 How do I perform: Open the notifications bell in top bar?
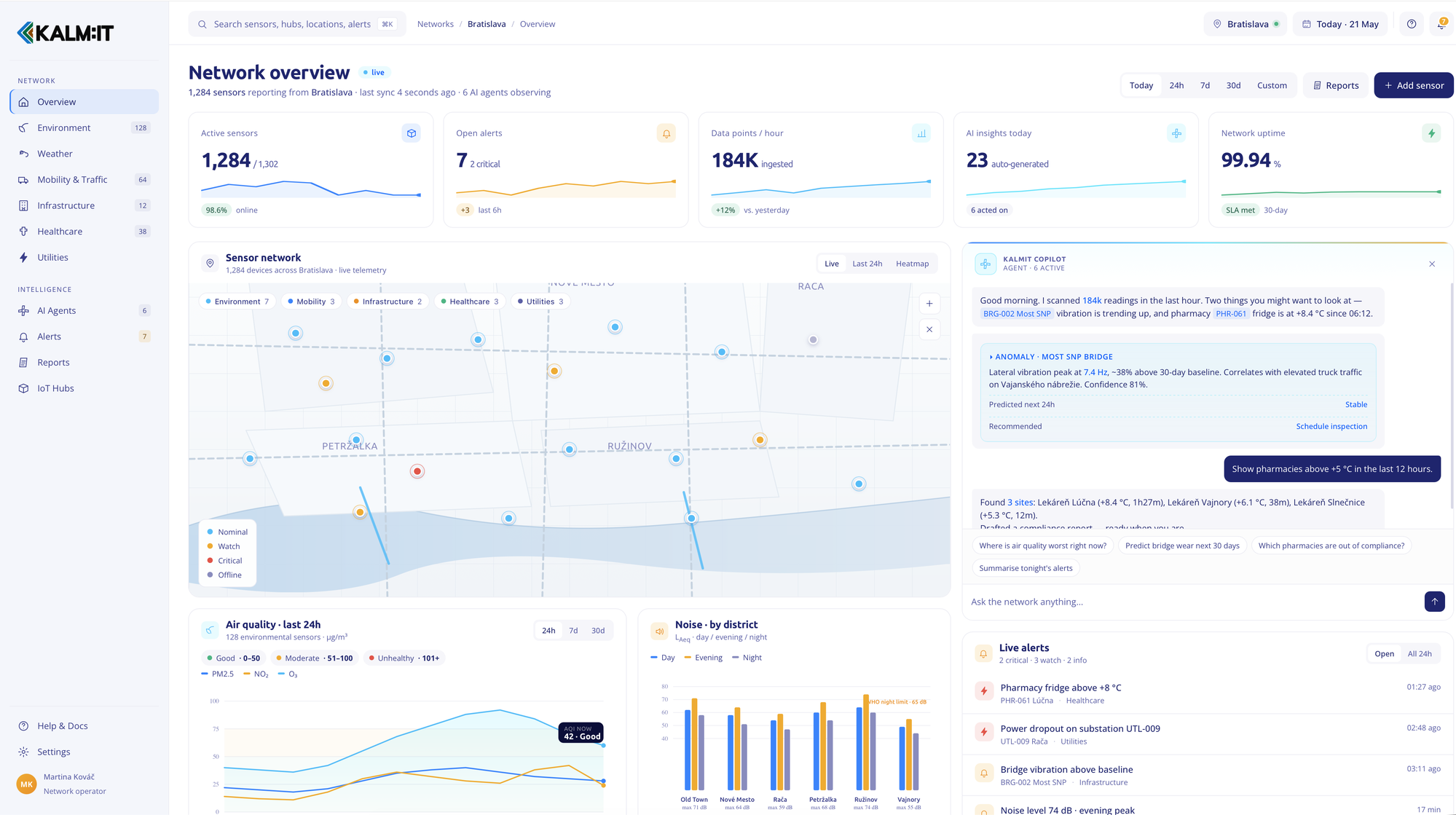coord(1441,24)
